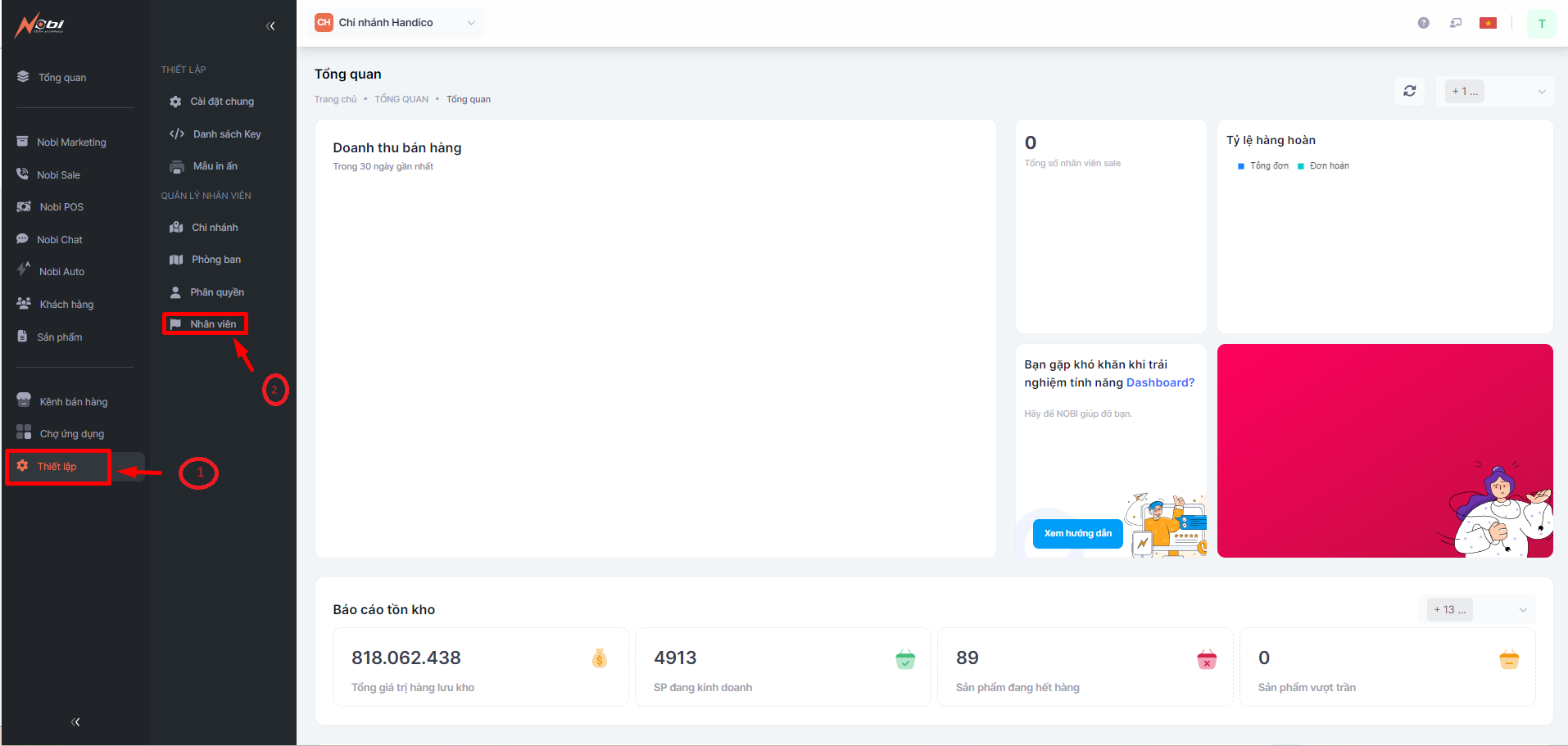This screenshot has width=1568, height=746.
Task: Open Nhân viên in settings menu
Action: pos(212,324)
